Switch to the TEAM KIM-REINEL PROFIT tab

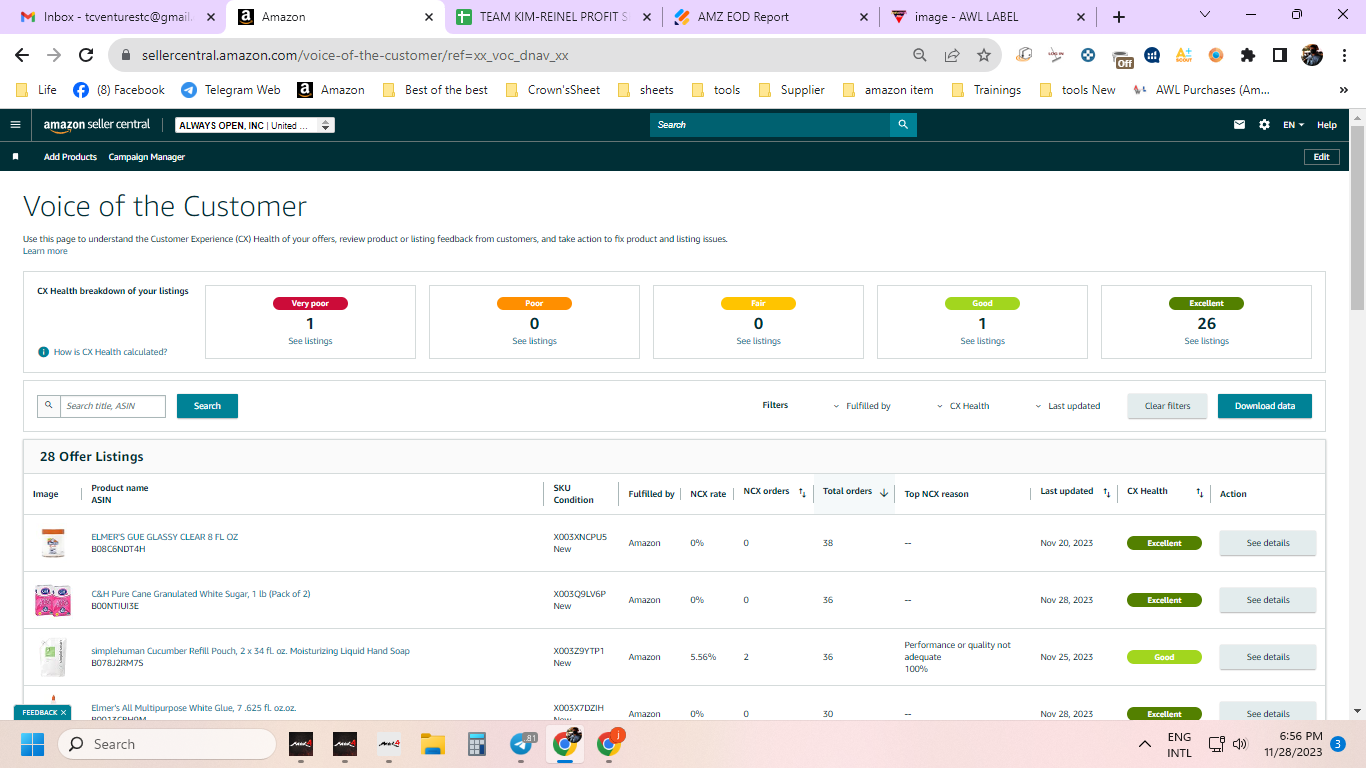[x=553, y=17]
